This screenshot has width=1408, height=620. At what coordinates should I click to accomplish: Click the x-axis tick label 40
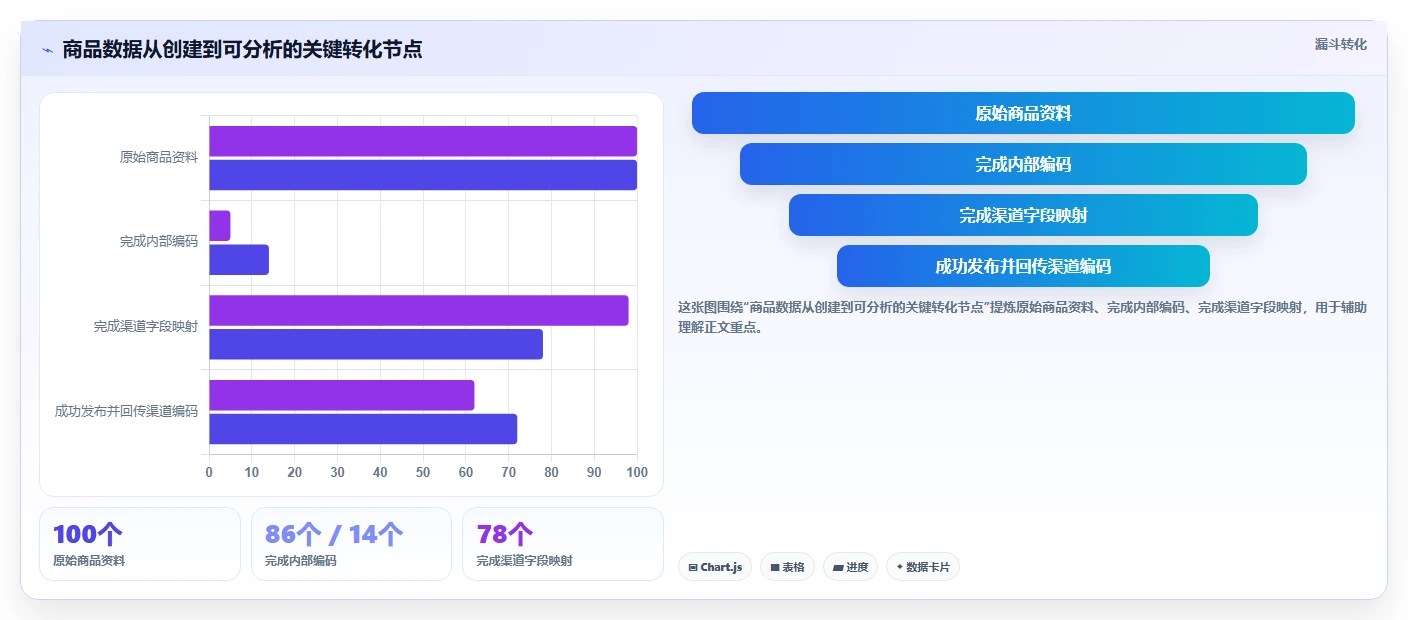pos(380,472)
